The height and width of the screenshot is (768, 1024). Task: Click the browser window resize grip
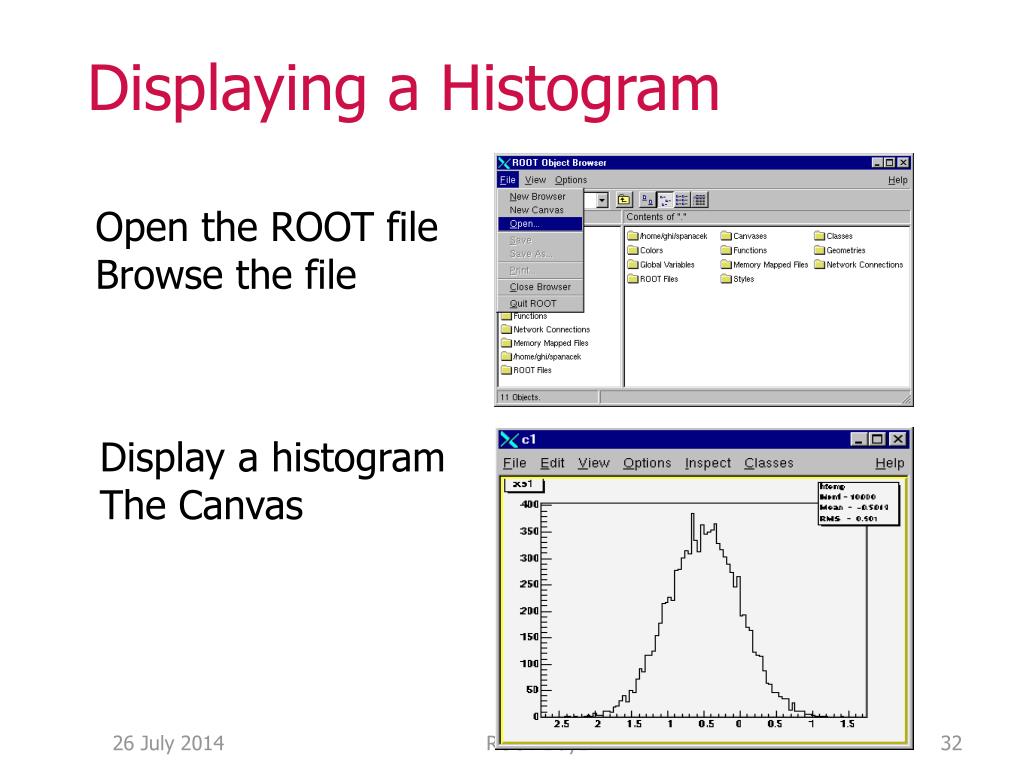click(906, 398)
